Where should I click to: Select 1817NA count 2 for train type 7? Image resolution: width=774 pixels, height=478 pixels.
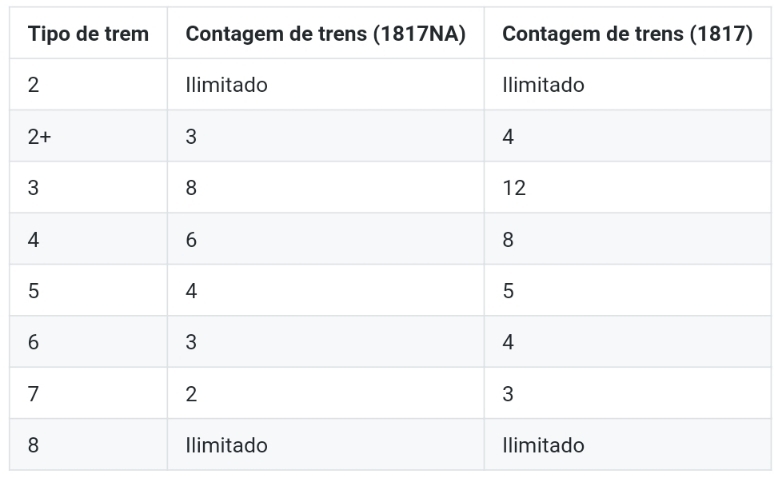191,394
